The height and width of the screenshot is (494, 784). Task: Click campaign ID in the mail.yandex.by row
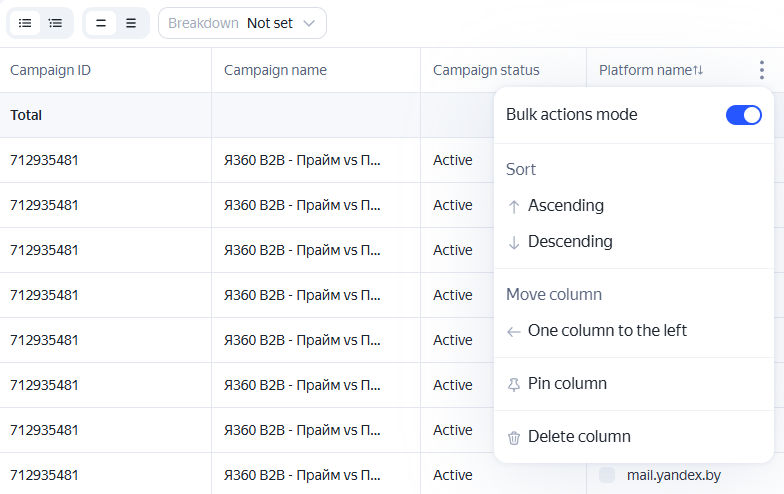tap(44, 475)
